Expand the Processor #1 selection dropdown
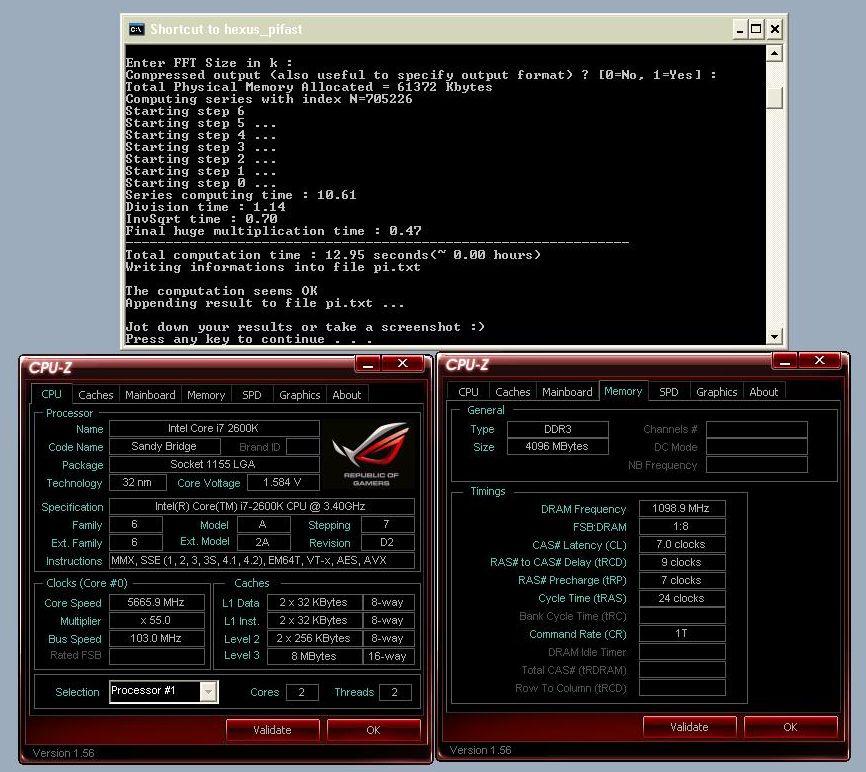Viewport: 866px width, 772px height. pos(208,691)
